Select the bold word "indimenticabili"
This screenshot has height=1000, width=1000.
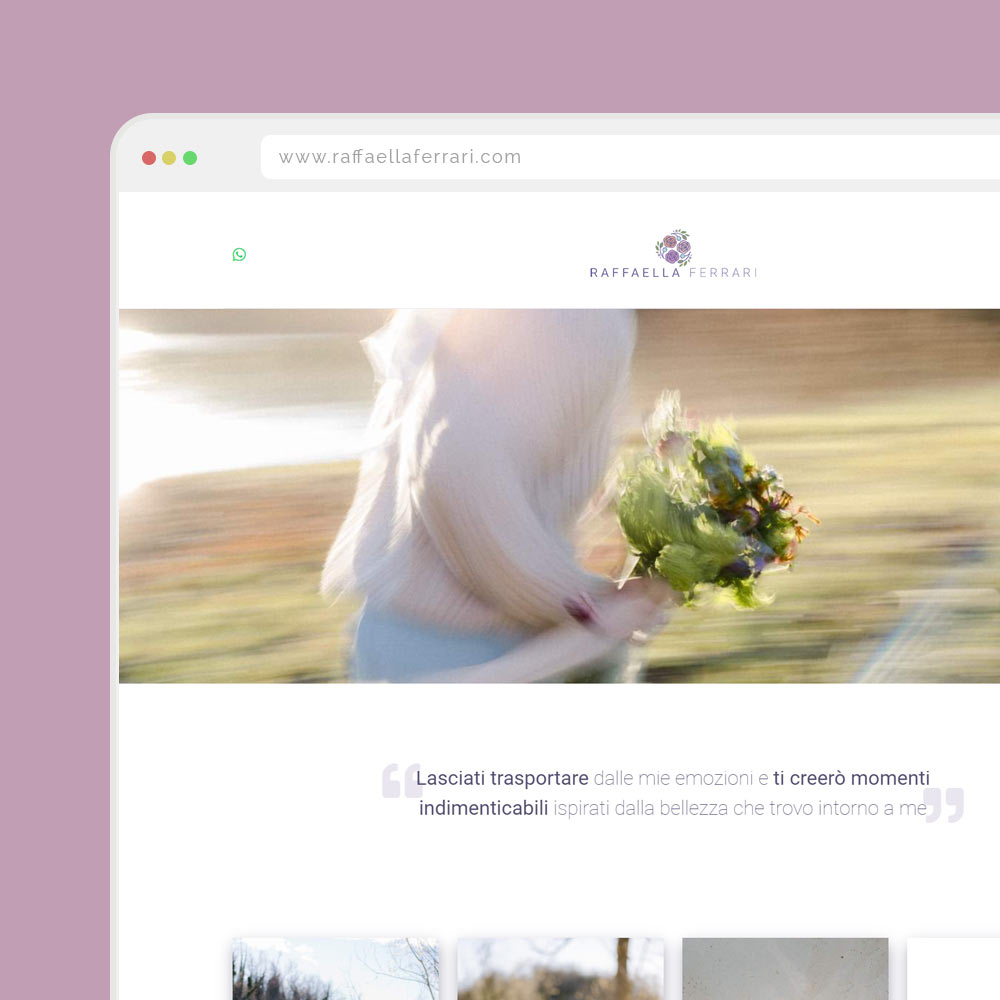483,808
